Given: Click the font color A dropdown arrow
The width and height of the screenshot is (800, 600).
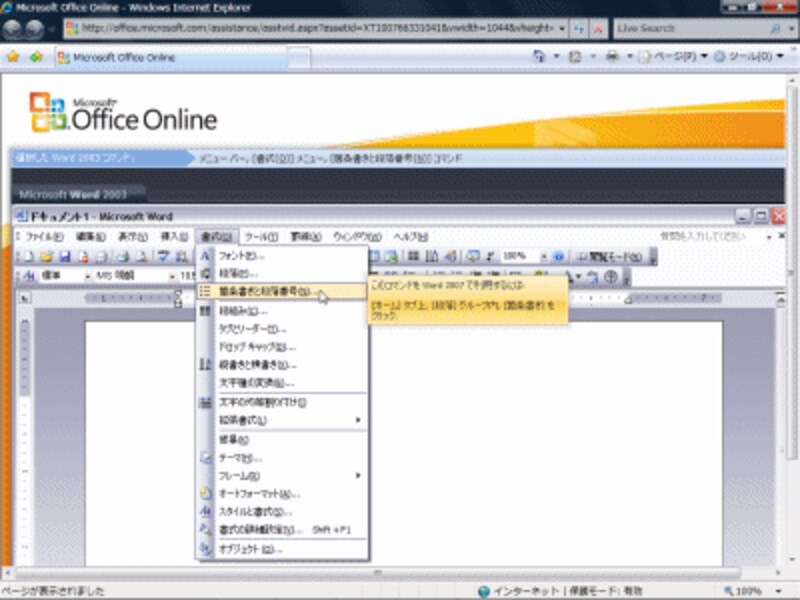Looking at the screenshot, I should click(x=579, y=277).
